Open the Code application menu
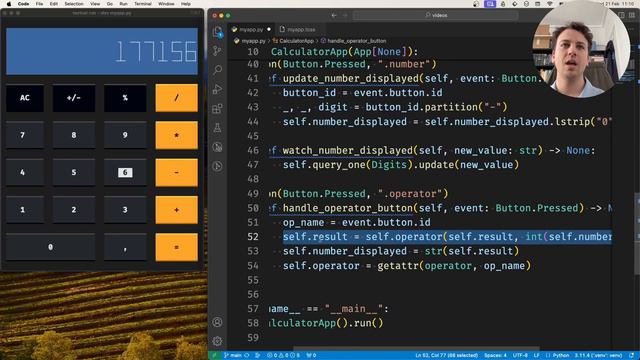Image resolution: width=640 pixels, height=360 pixels. [x=23, y=4]
